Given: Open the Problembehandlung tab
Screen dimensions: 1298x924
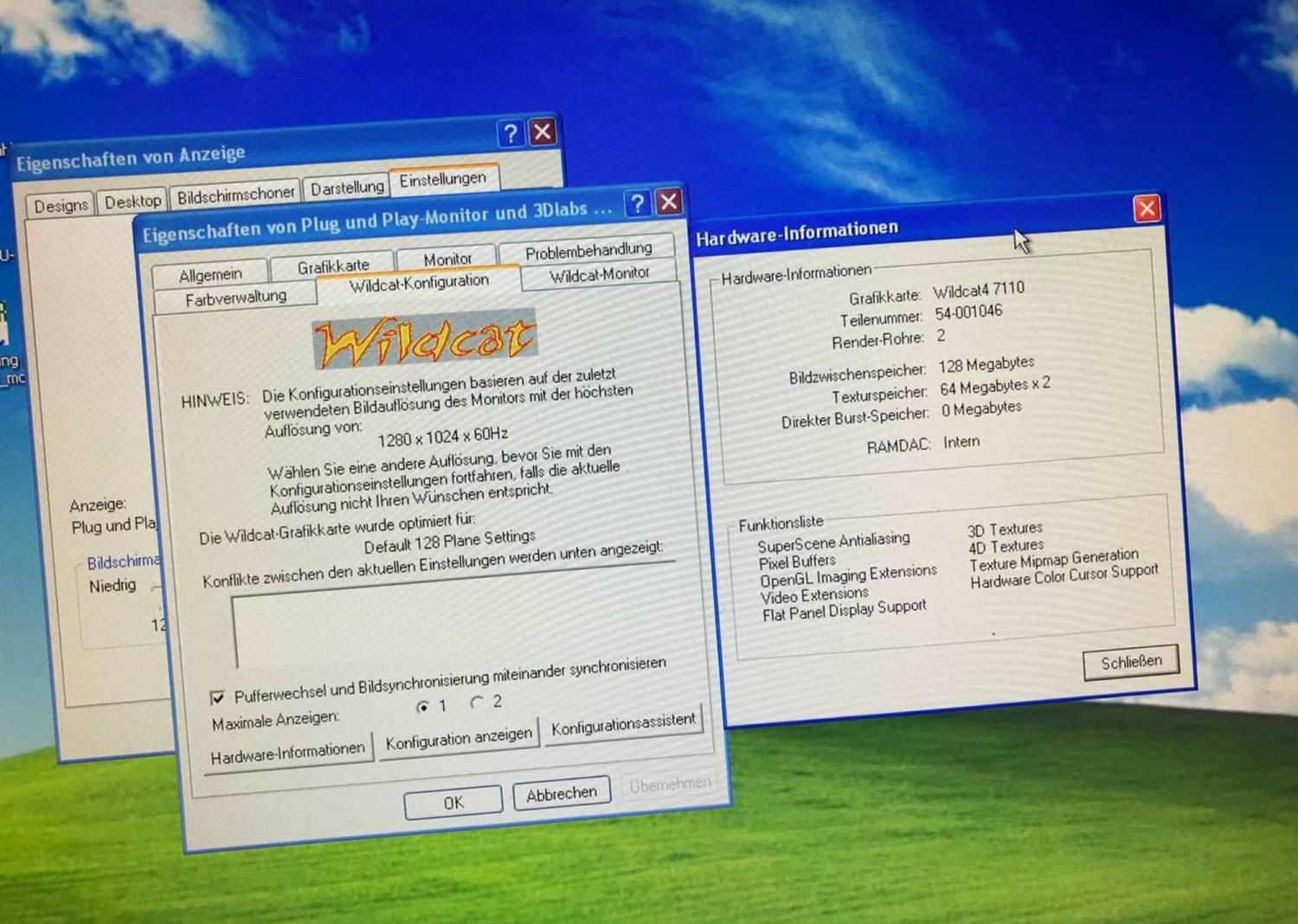Looking at the screenshot, I should (588, 250).
